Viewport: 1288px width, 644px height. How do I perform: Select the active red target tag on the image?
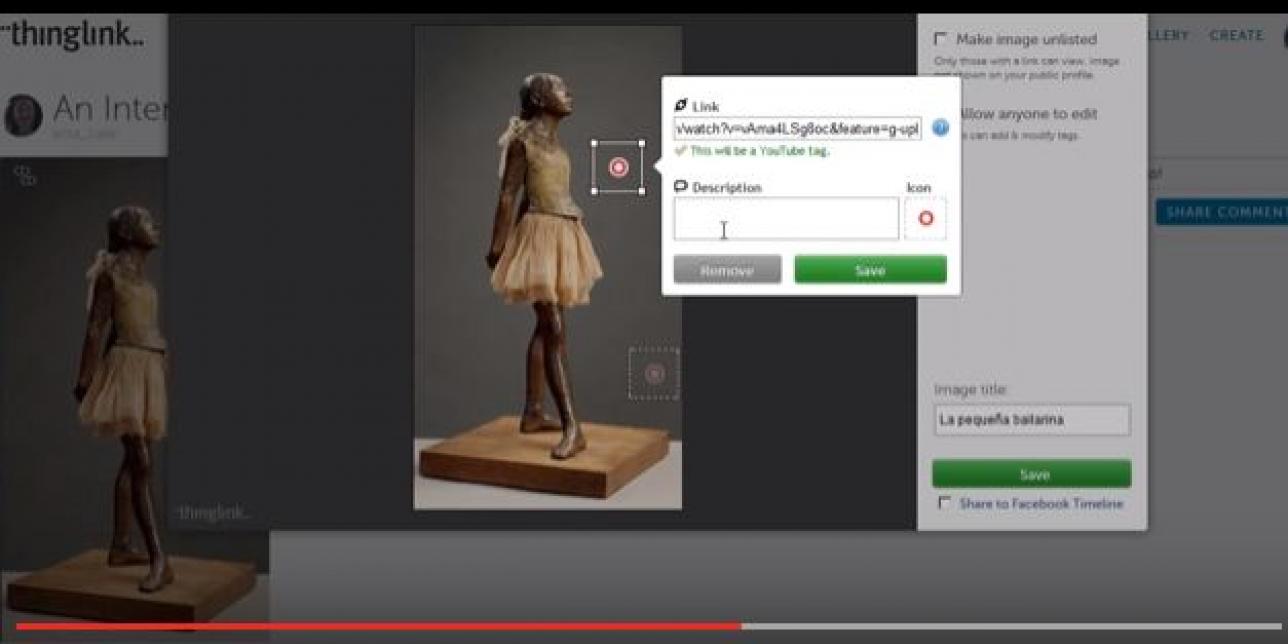618,167
